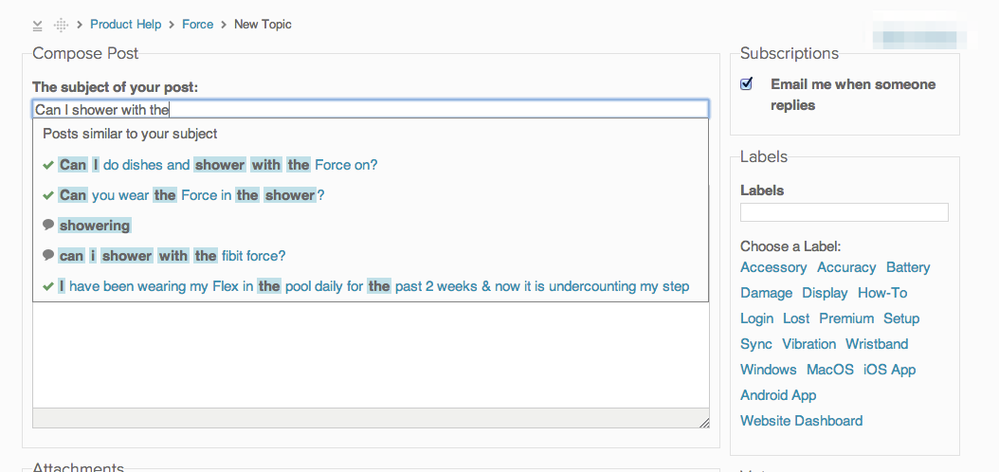Open suggested post about wearing Force in shower
This screenshot has width=999, height=472.
(x=191, y=195)
